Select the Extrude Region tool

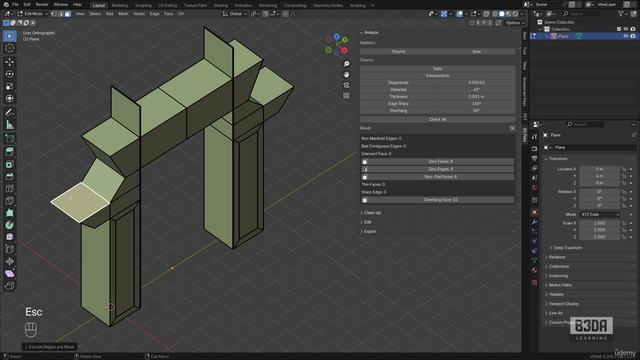(x=10, y=152)
